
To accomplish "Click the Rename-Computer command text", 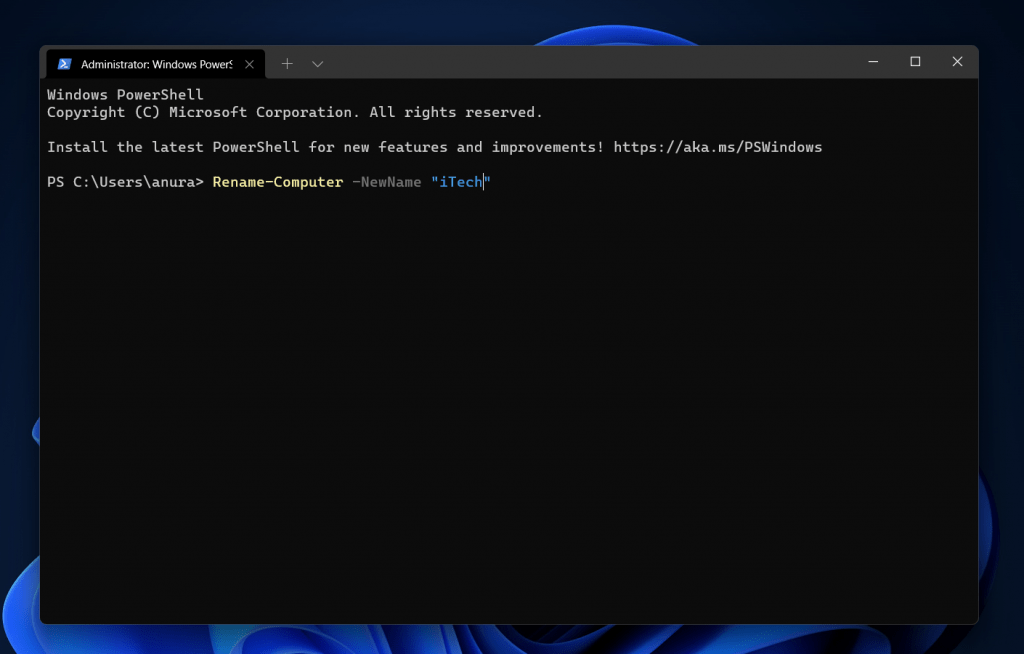I will [x=277, y=182].
